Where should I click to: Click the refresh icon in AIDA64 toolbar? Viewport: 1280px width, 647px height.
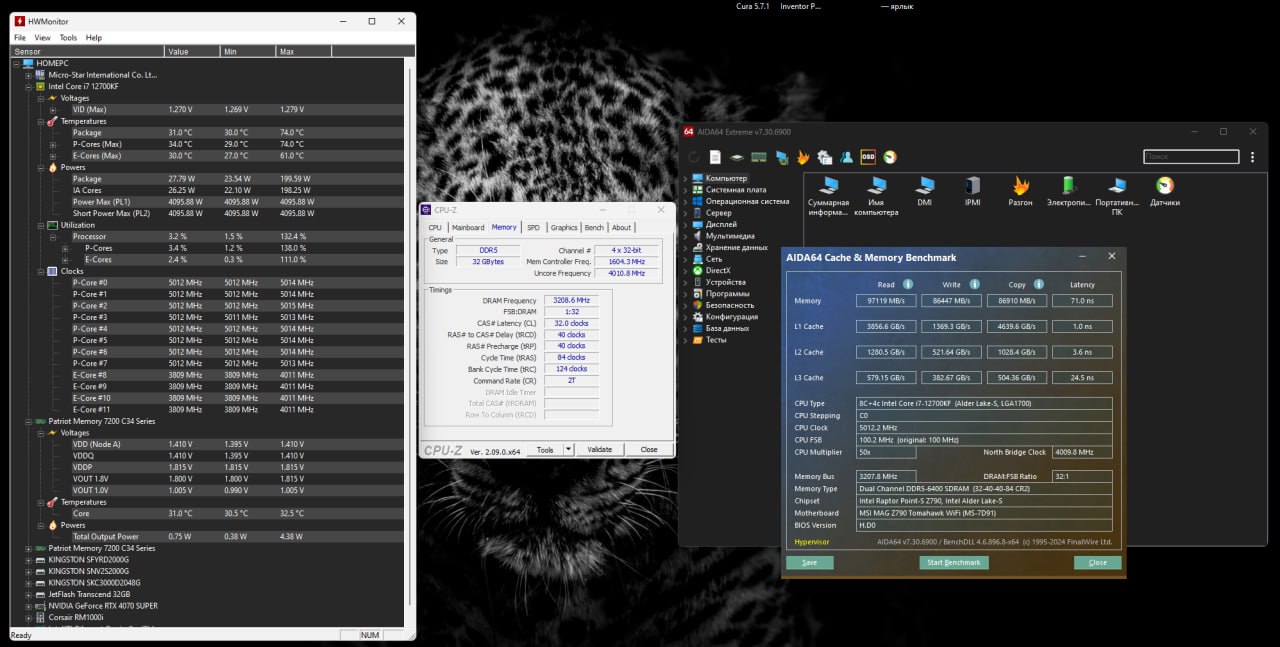click(x=694, y=157)
